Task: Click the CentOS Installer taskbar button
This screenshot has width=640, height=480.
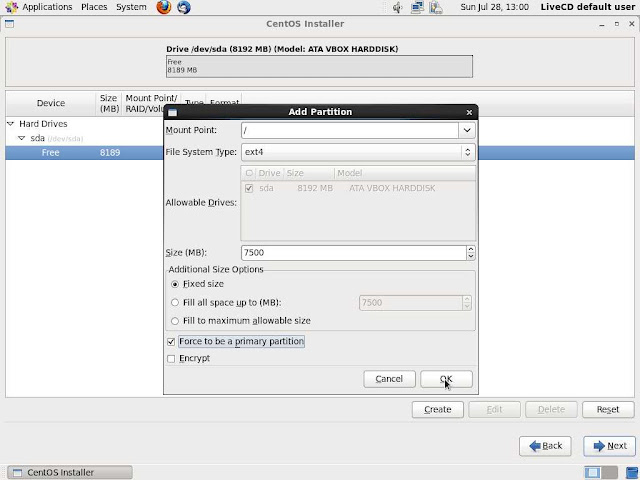Action: tap(70, 472)
